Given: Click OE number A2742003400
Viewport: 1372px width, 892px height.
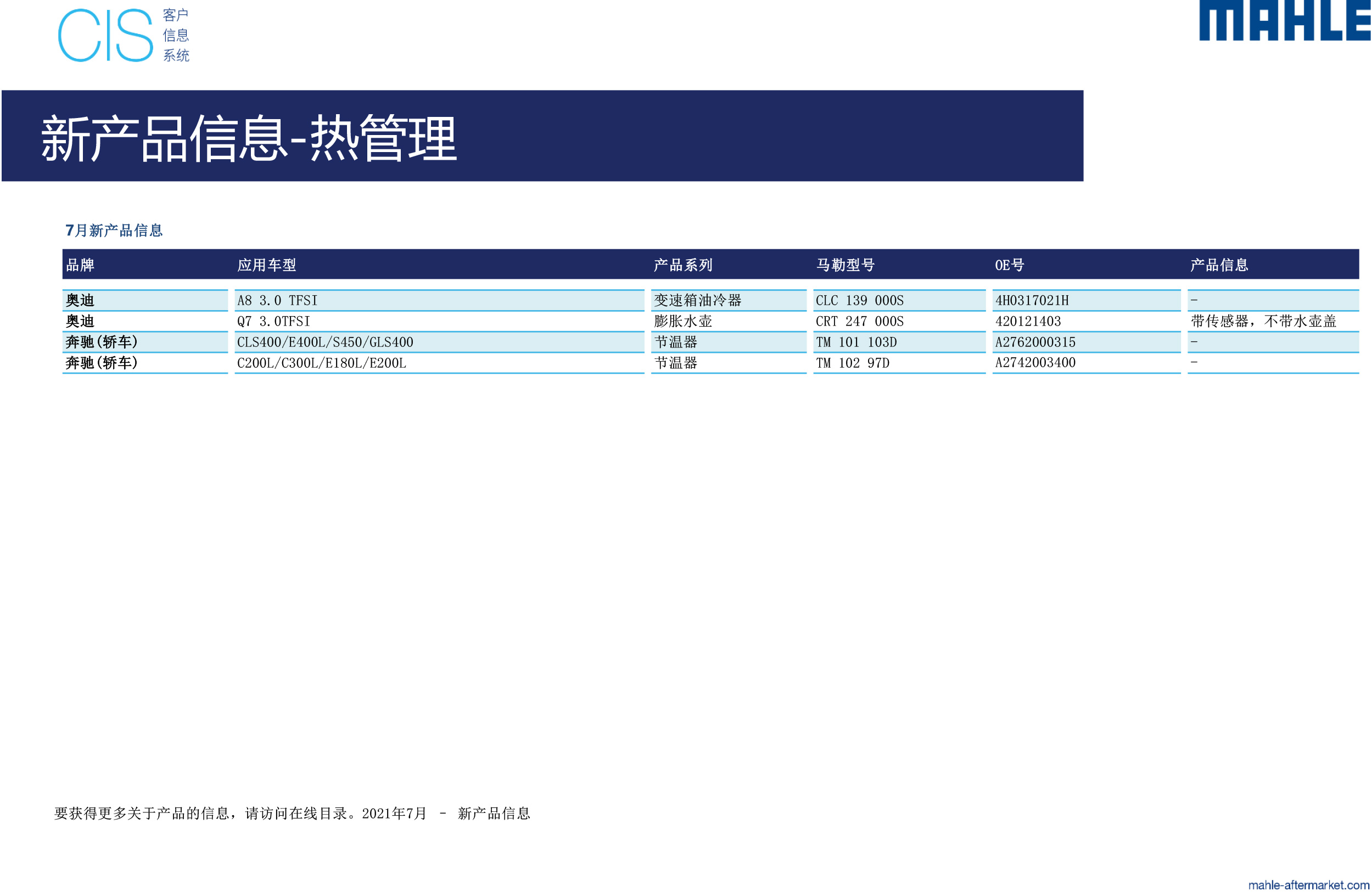Looking at the screenshot, I should coord(1087,362).
